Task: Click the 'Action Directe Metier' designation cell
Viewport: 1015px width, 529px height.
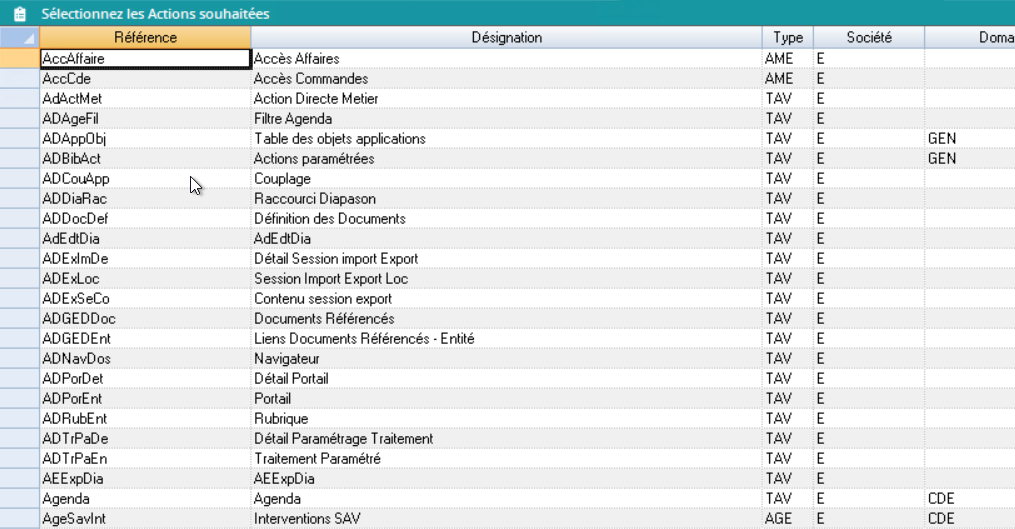Action: pyautogui.click(x=506, y=99)
